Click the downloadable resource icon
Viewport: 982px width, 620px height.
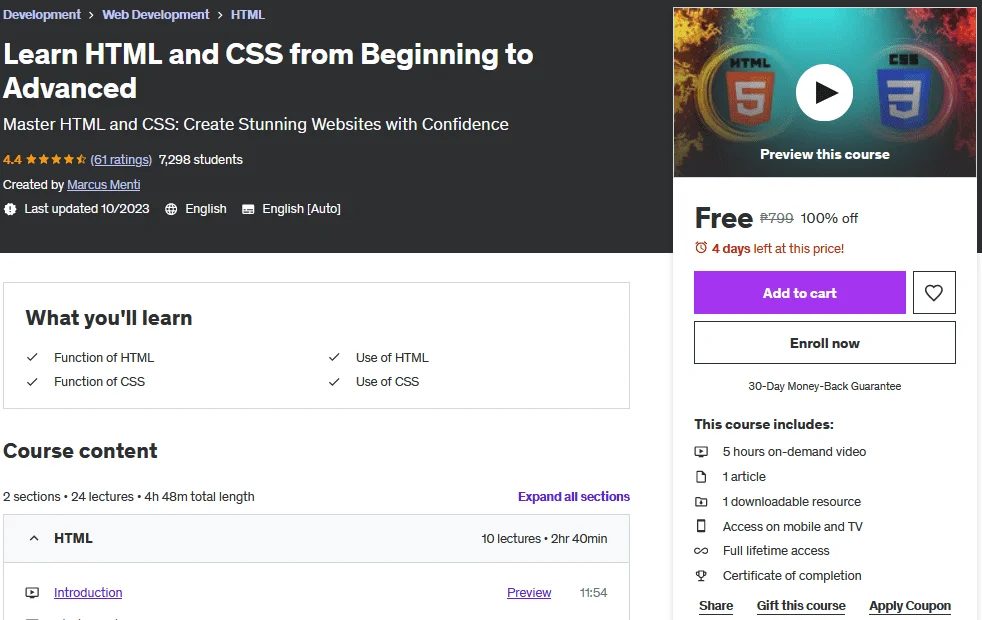(x=701, y=502)
